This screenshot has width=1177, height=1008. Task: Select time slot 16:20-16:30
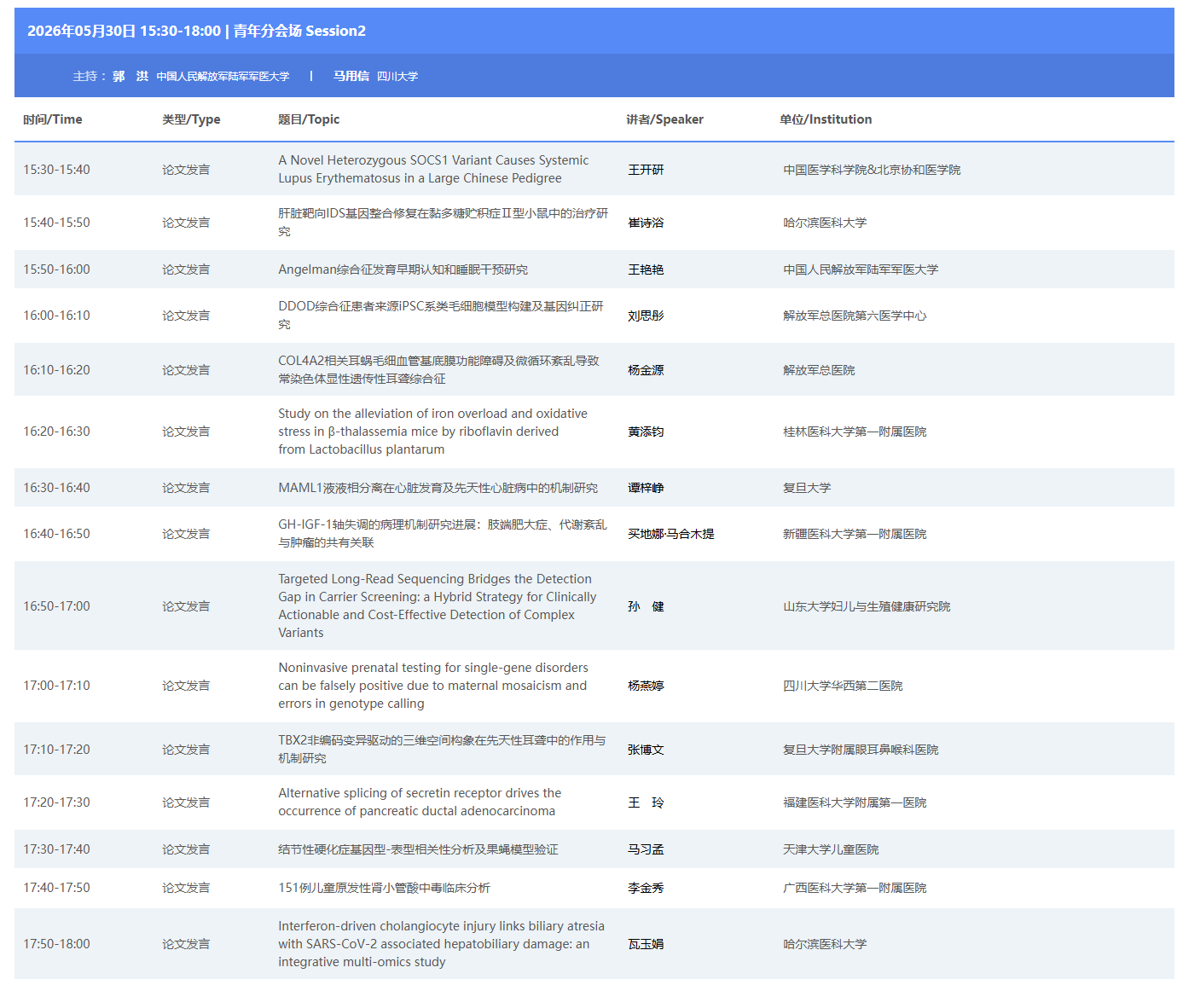(56, 432)
